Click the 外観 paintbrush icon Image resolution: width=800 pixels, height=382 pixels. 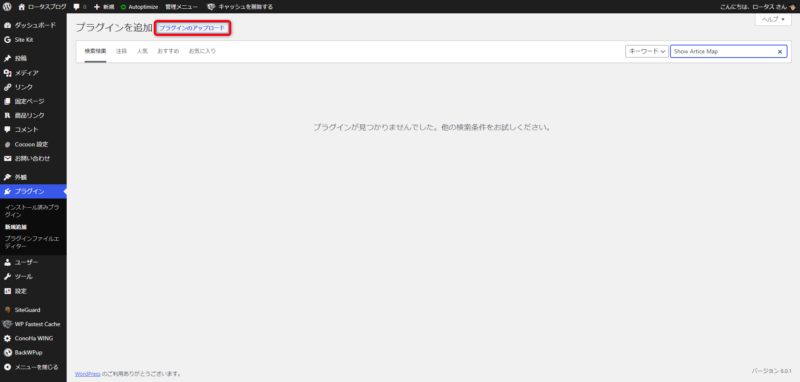coord(8,177)
